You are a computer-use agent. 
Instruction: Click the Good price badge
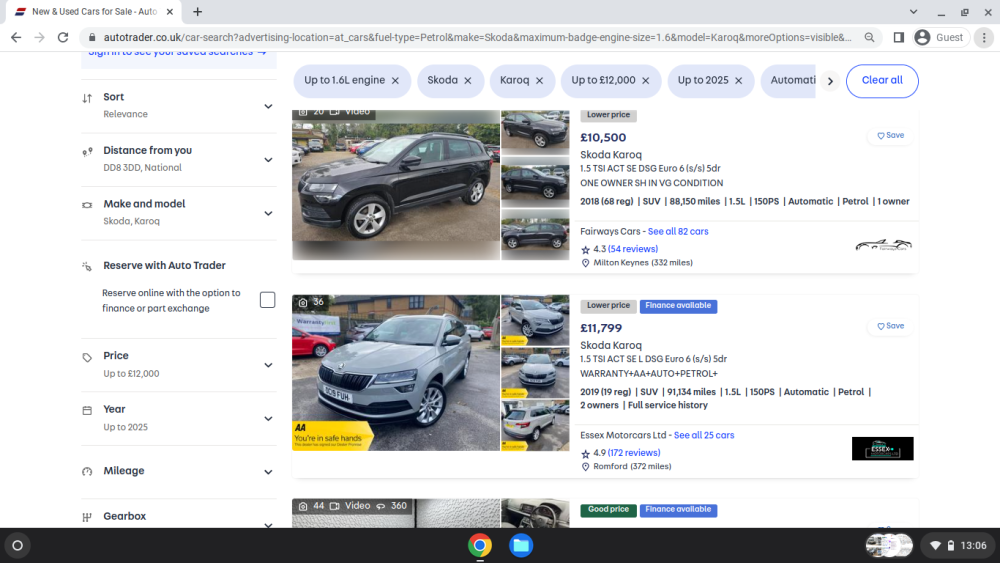pyautogui.click(x=608, y=509)
